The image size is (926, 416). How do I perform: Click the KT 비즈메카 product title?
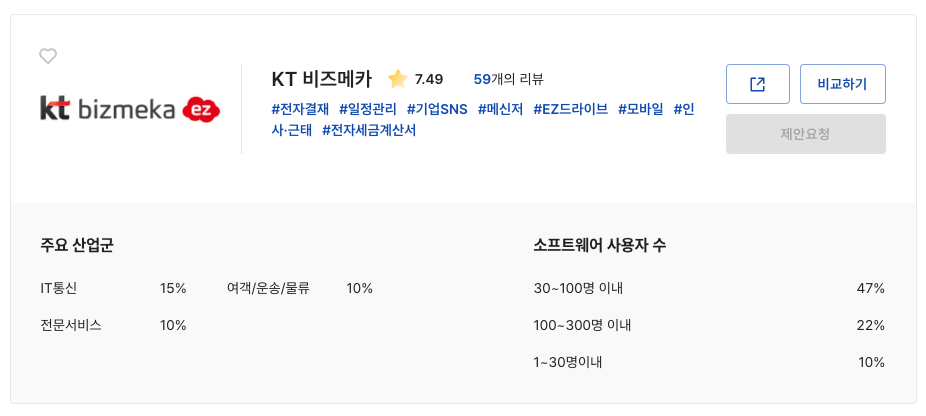coord(321,79)
